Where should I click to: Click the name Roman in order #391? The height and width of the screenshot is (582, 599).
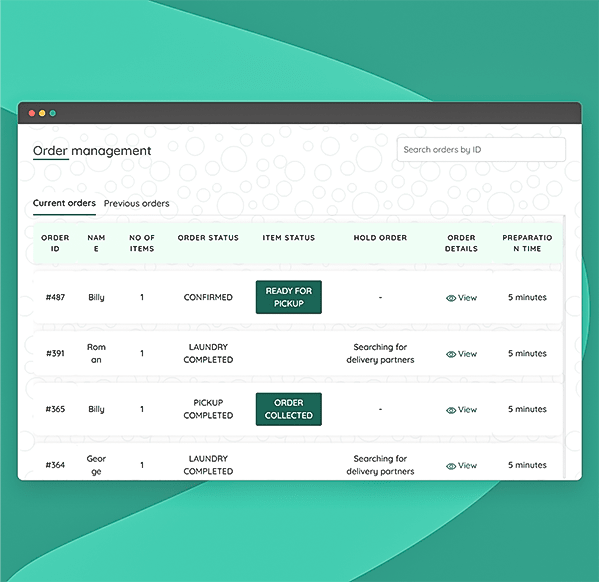pos(96,353)
